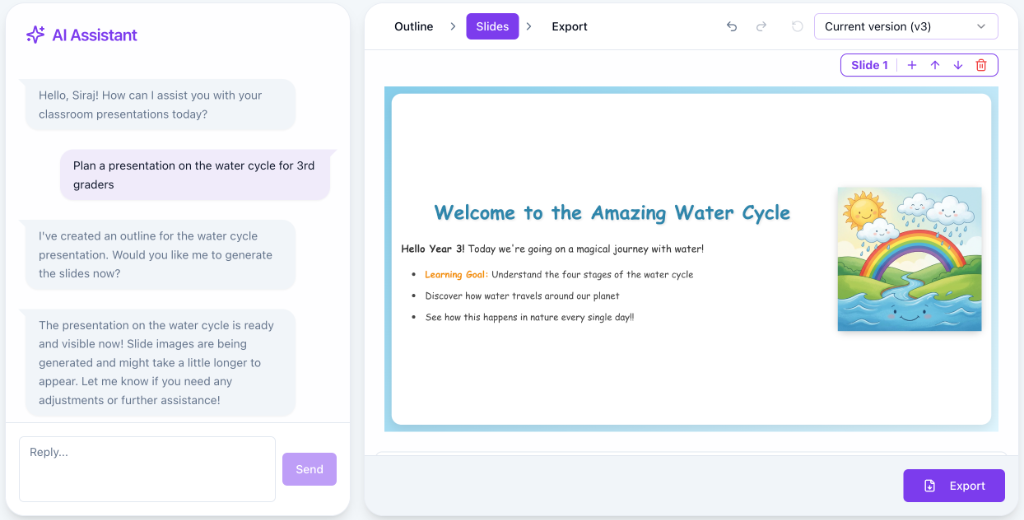The height and width of the screenshot is (520, 1024).
Task: Click the restore version circular arrow icon
Action: (x=797, y=27)
